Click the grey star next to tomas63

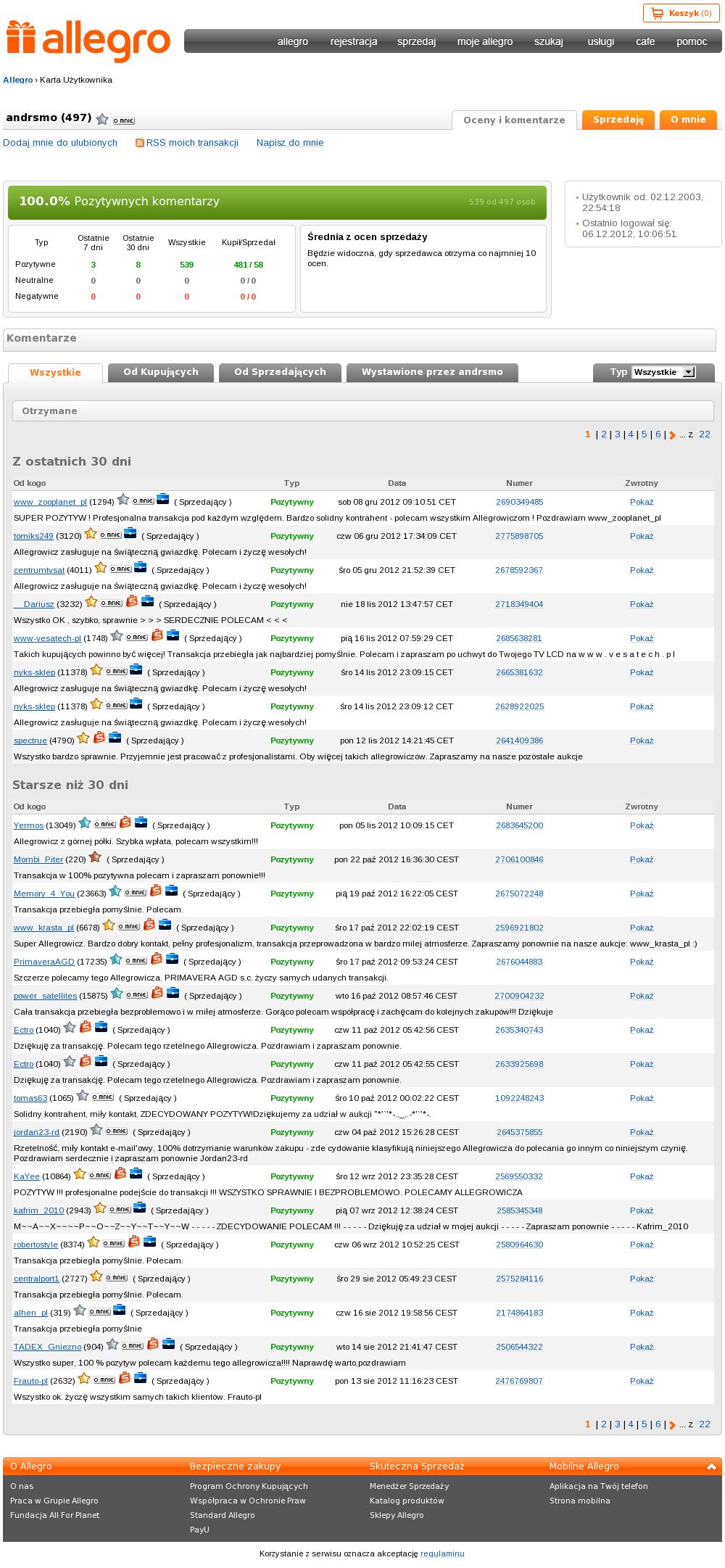coord(83,1095)
